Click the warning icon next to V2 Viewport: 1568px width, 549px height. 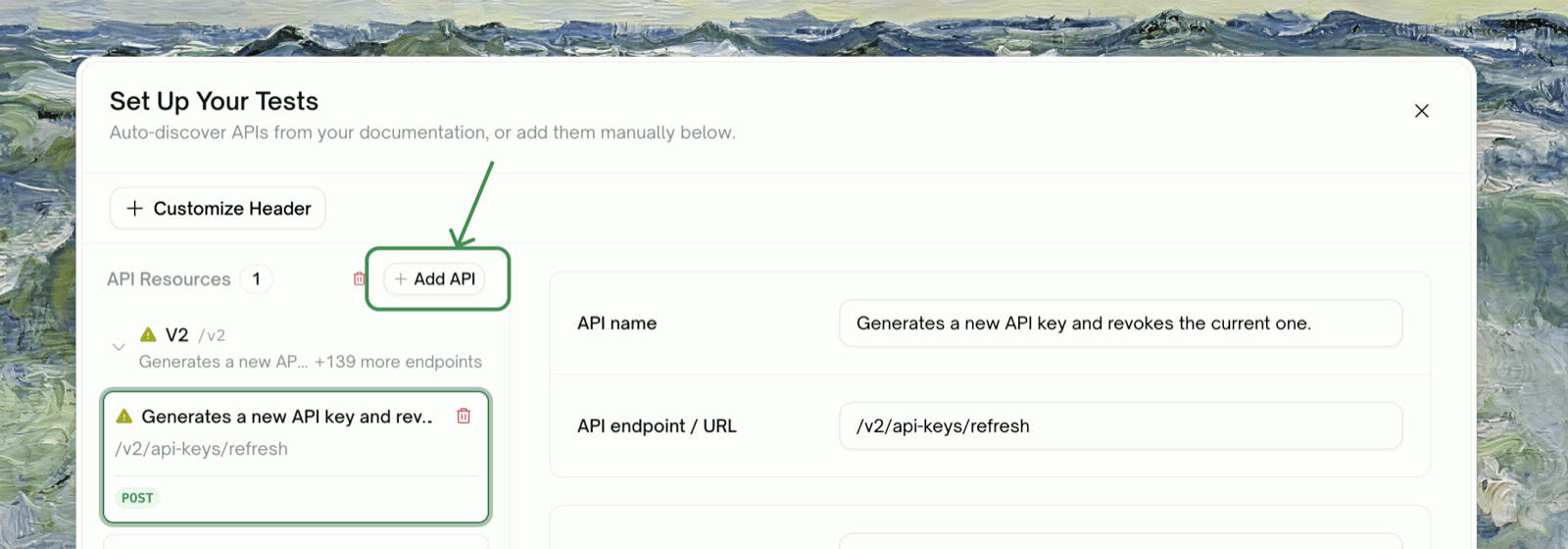[x=148, y=334]
